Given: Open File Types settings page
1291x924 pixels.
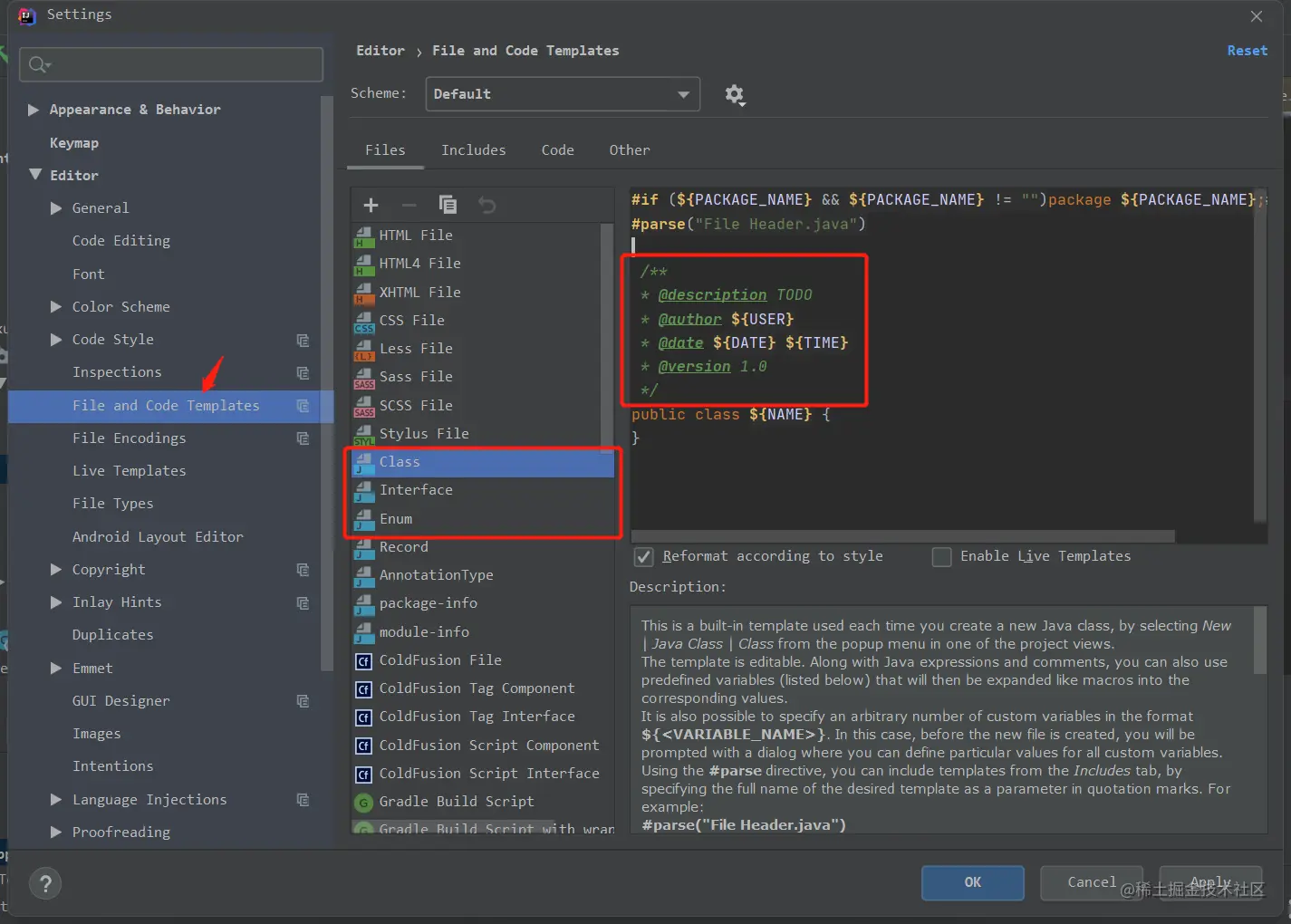Looking at the screenshot, I should point(113,504).
